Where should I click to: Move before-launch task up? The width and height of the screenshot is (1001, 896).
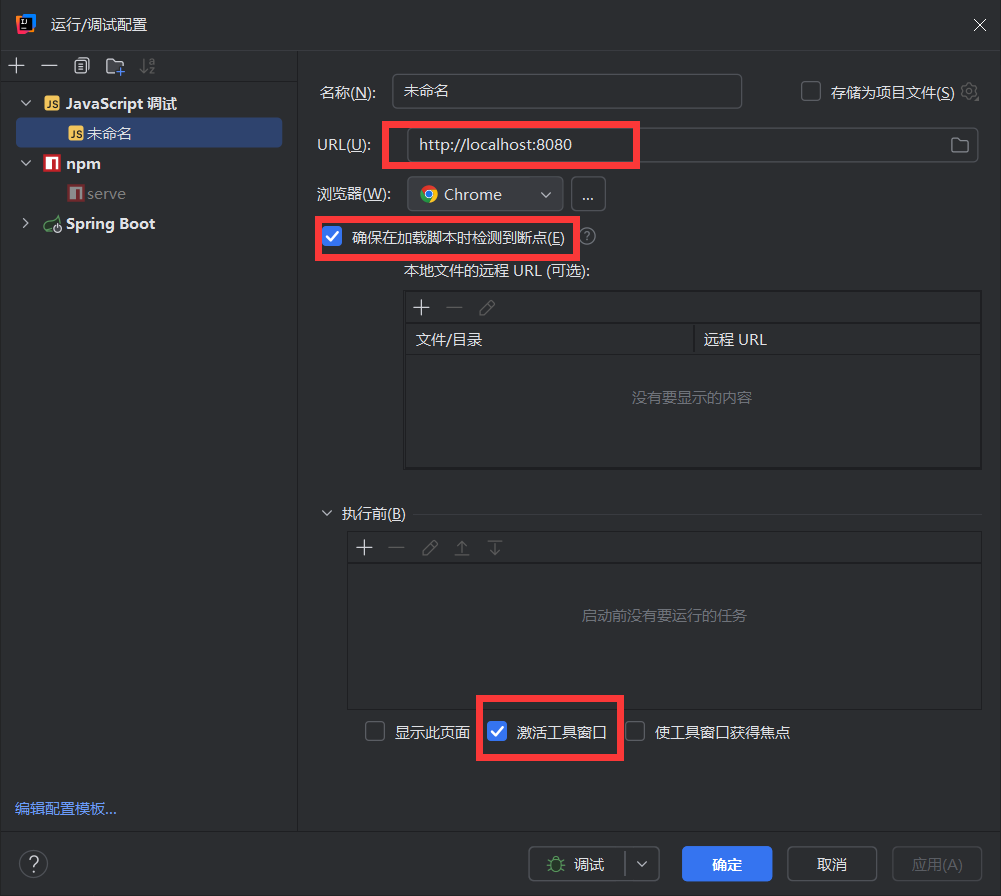pyautogui.click(x=462, y=548)
